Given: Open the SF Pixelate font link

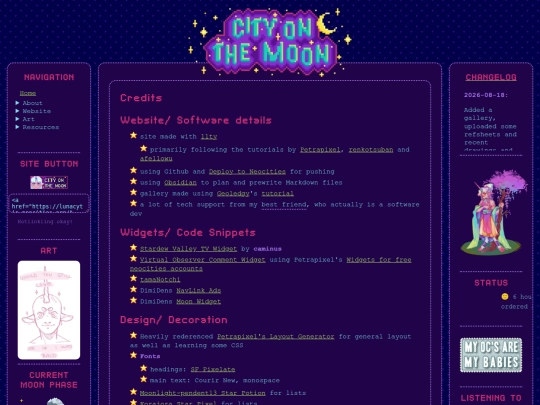Looking at the screenshot, I should pyautogui.click(x=213, y=370).
